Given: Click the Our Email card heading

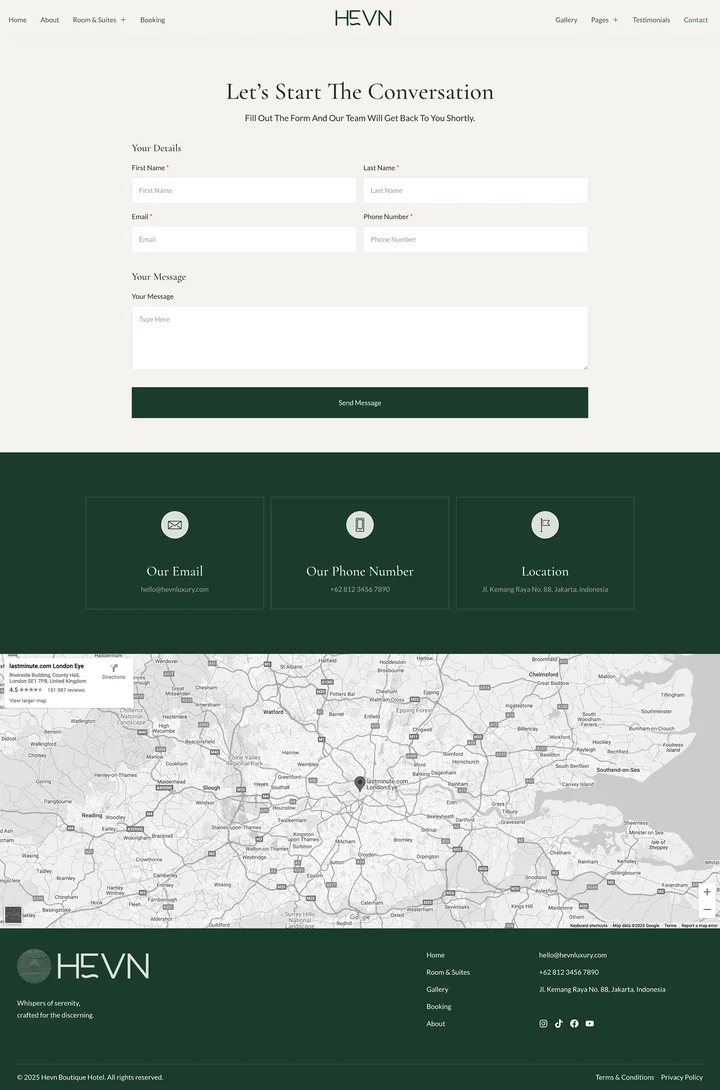Looking at the screenshot, I should coord(174,571).
